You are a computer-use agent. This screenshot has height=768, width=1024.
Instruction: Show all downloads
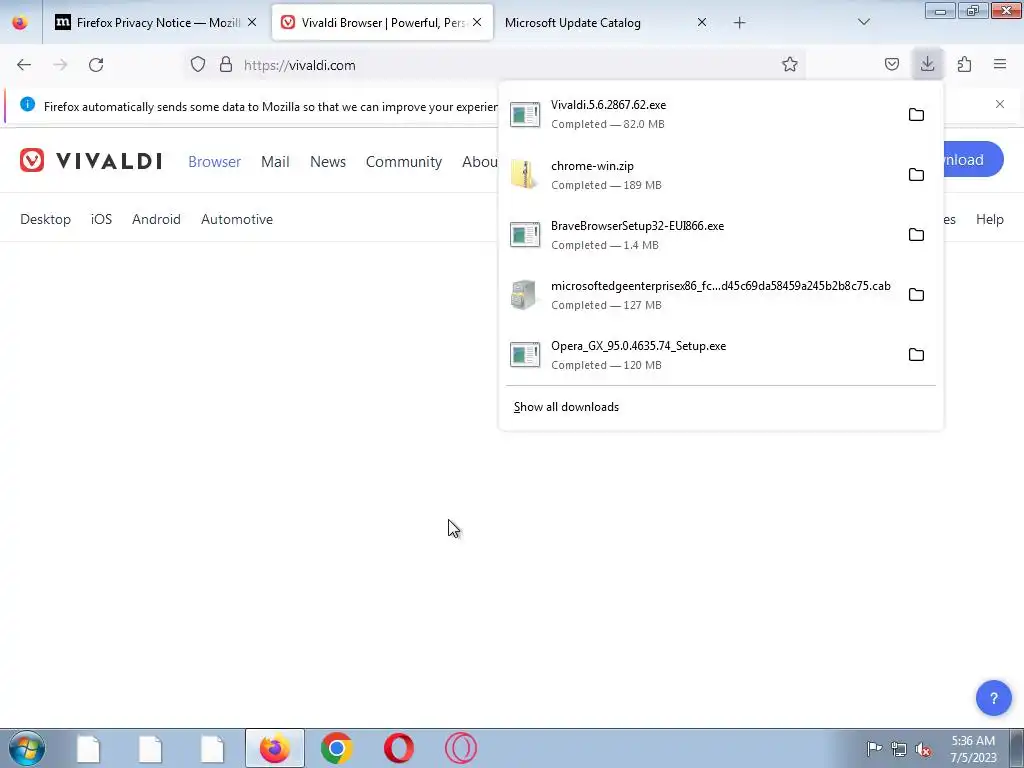pyautogui.click(x=566, y=407)
